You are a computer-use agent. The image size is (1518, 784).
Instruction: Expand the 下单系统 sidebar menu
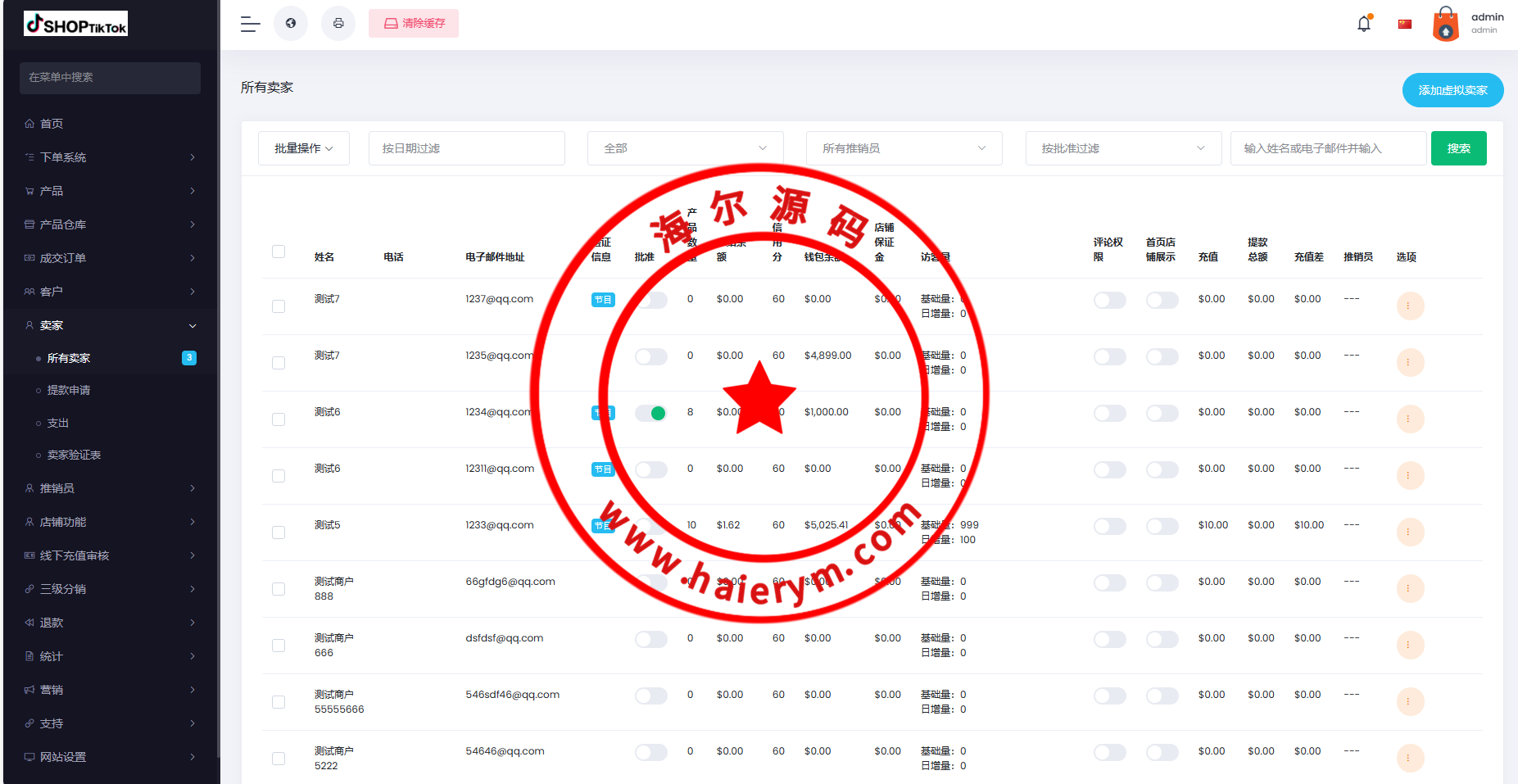pos(110,157)
